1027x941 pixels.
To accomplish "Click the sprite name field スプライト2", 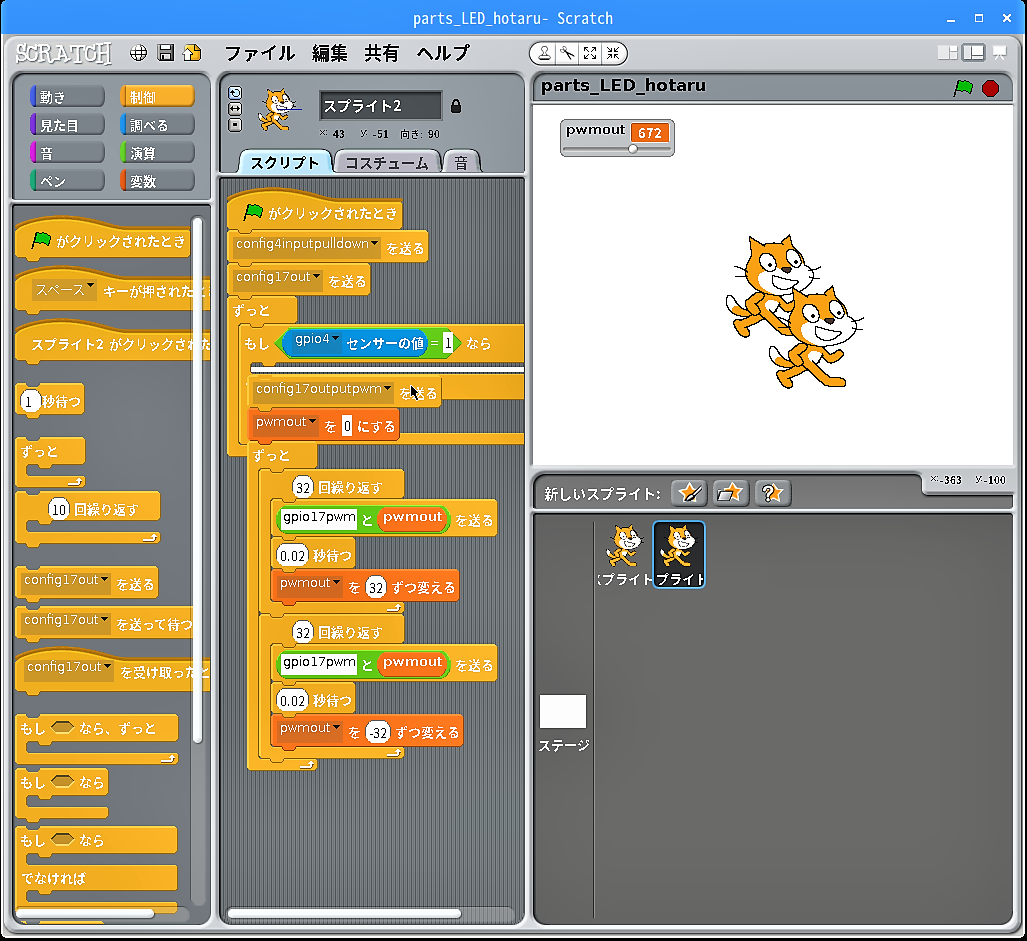I will pyautogui.click(x=381, y=105).
